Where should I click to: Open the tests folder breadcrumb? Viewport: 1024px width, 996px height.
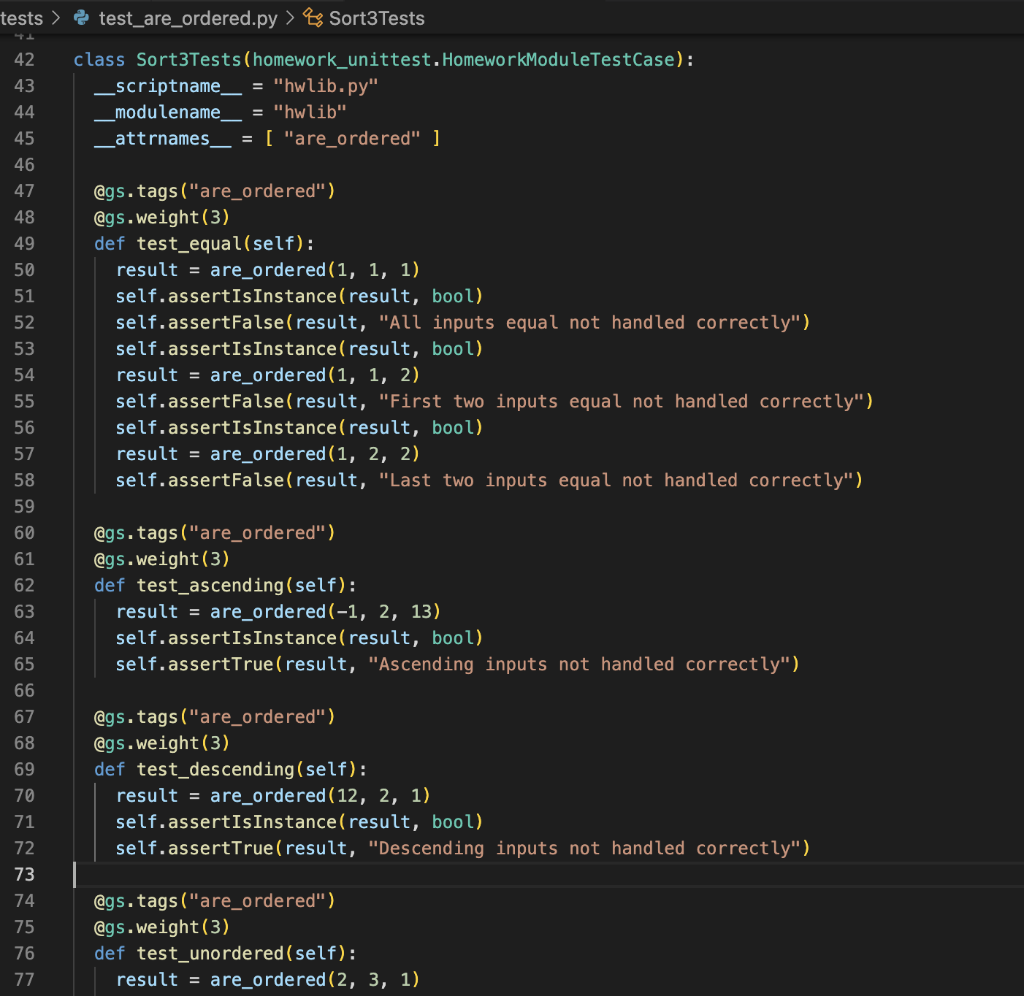point(22,18)
